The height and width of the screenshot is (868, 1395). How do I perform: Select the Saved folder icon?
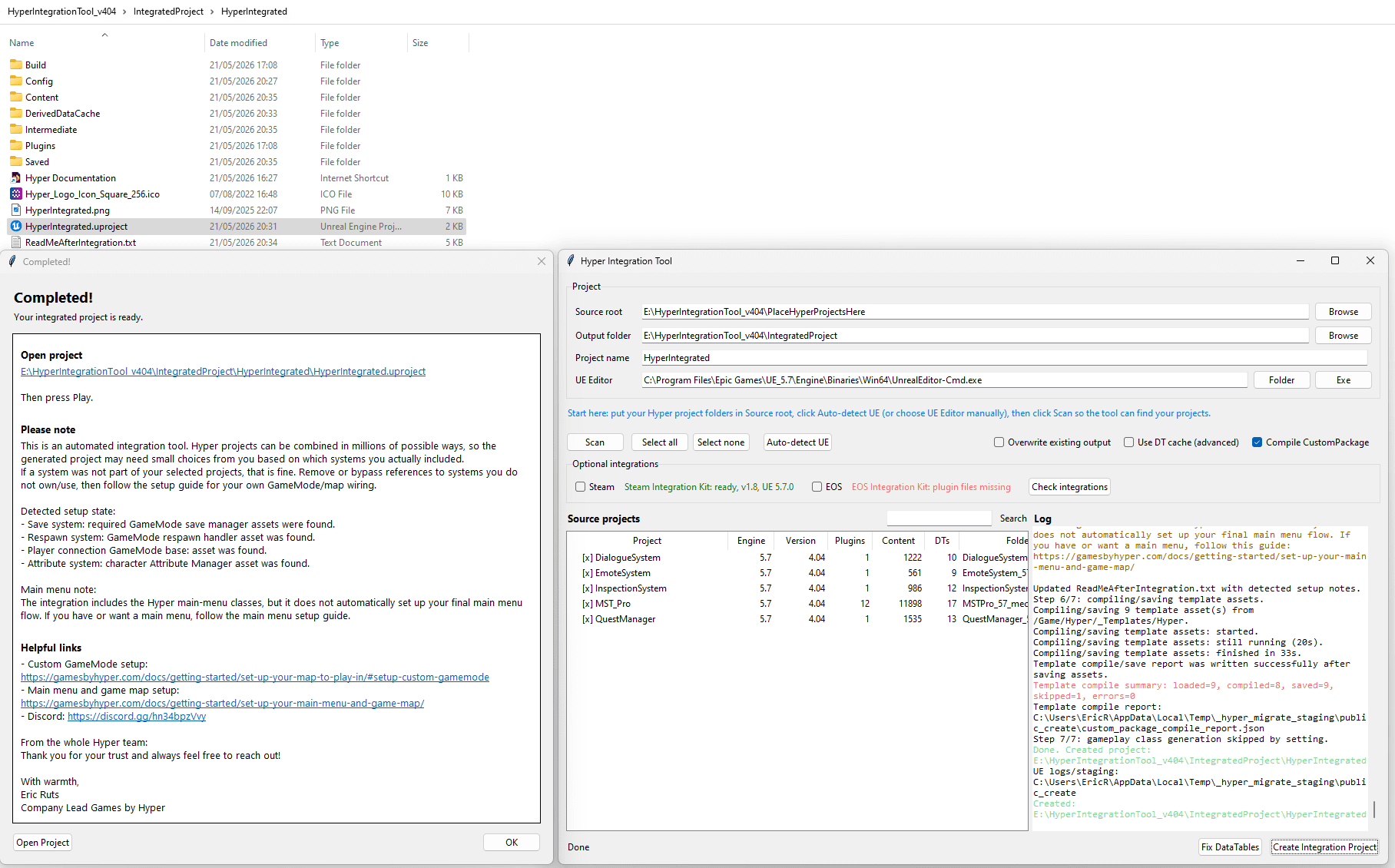16,161
